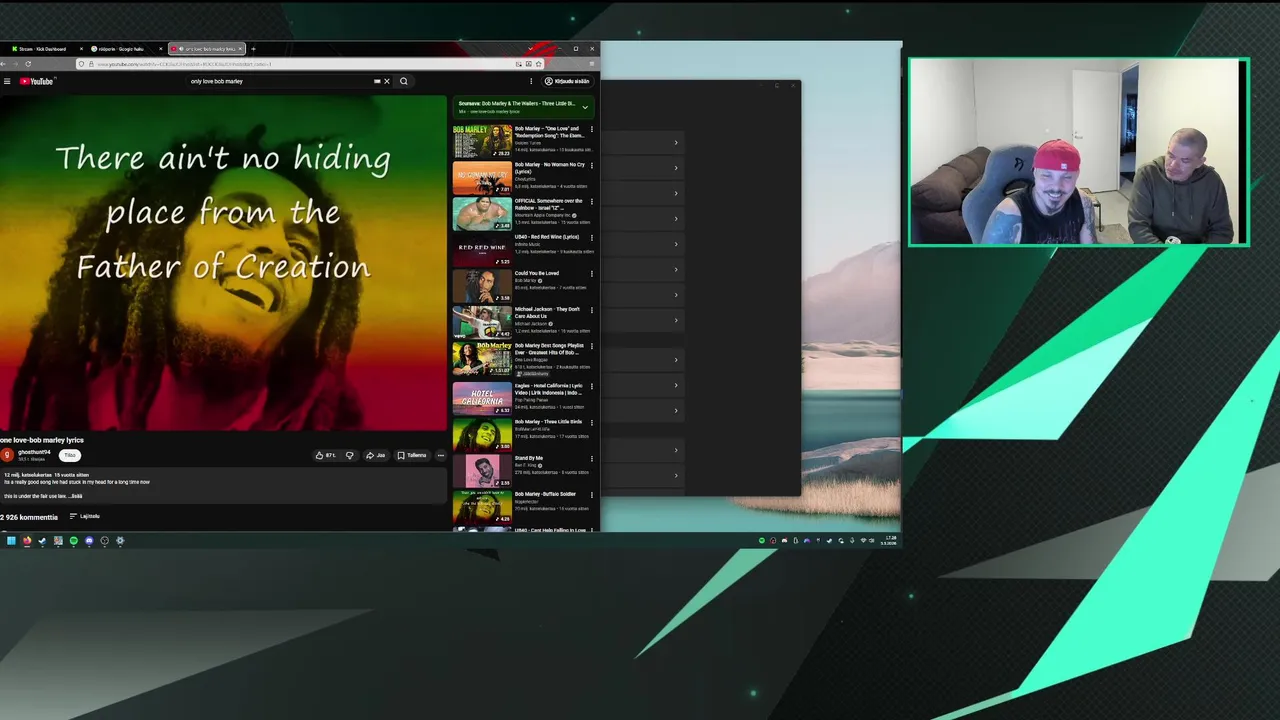Open the Hotel California thumbnail
This screenshot has width=1280, height=720.
[x=482, y=398]
